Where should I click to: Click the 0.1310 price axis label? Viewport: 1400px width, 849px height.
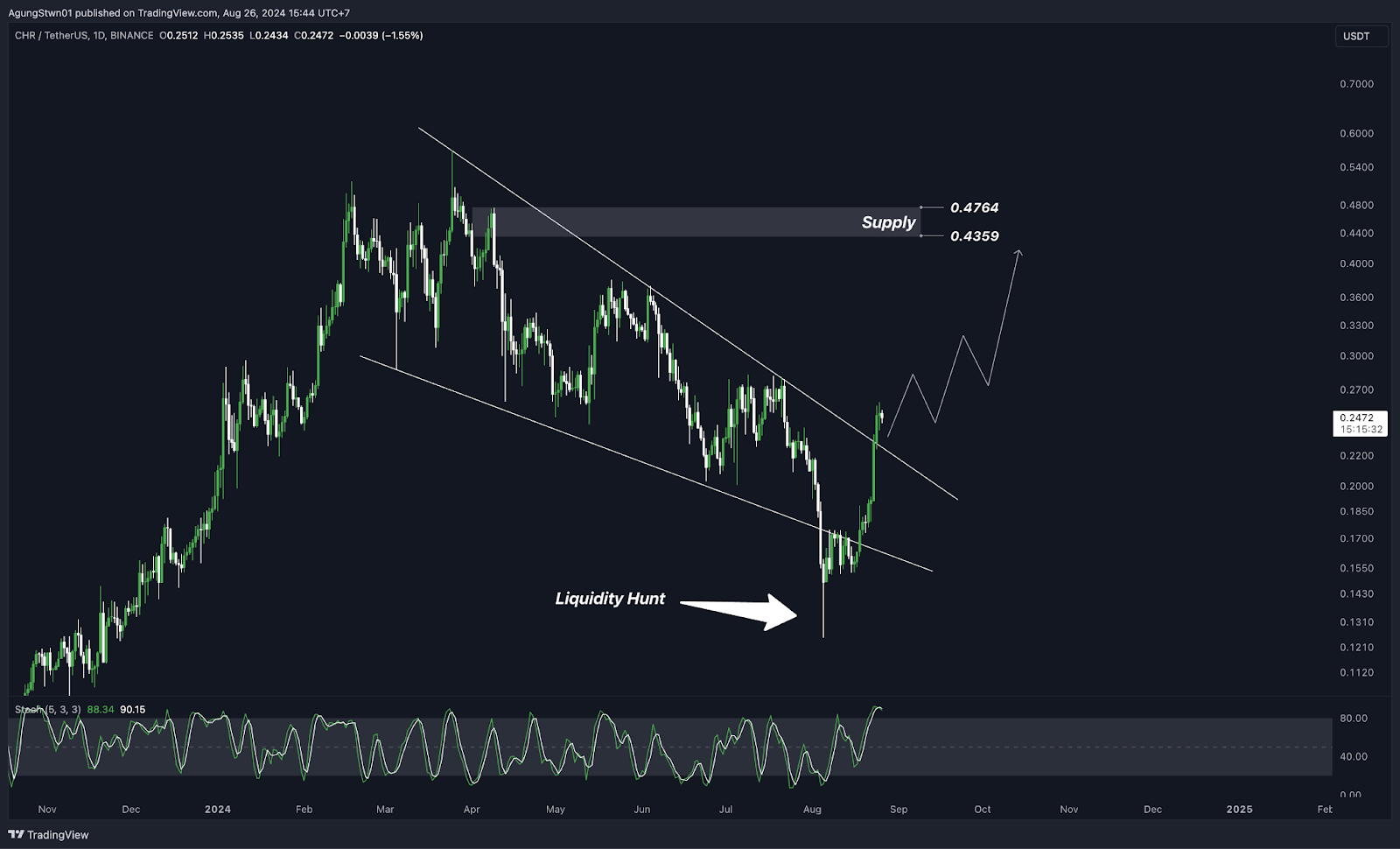pos(1356,622)
